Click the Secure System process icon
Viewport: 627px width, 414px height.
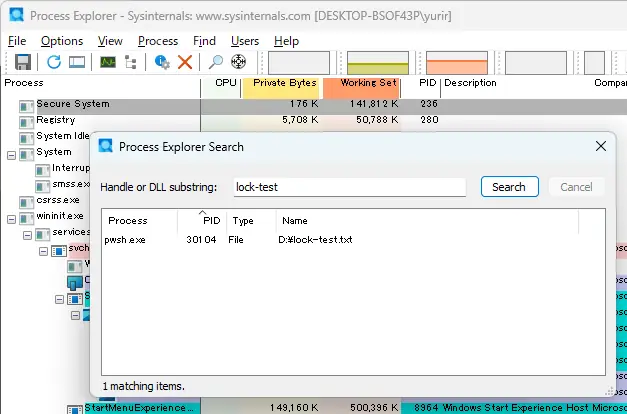pos(26,106)
